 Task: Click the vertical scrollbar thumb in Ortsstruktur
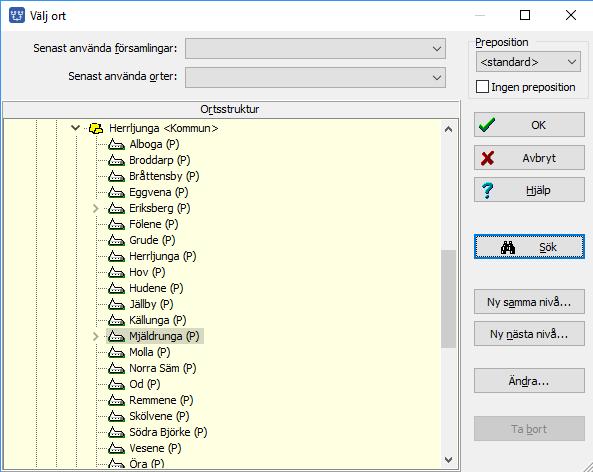[x=449, y=299]
